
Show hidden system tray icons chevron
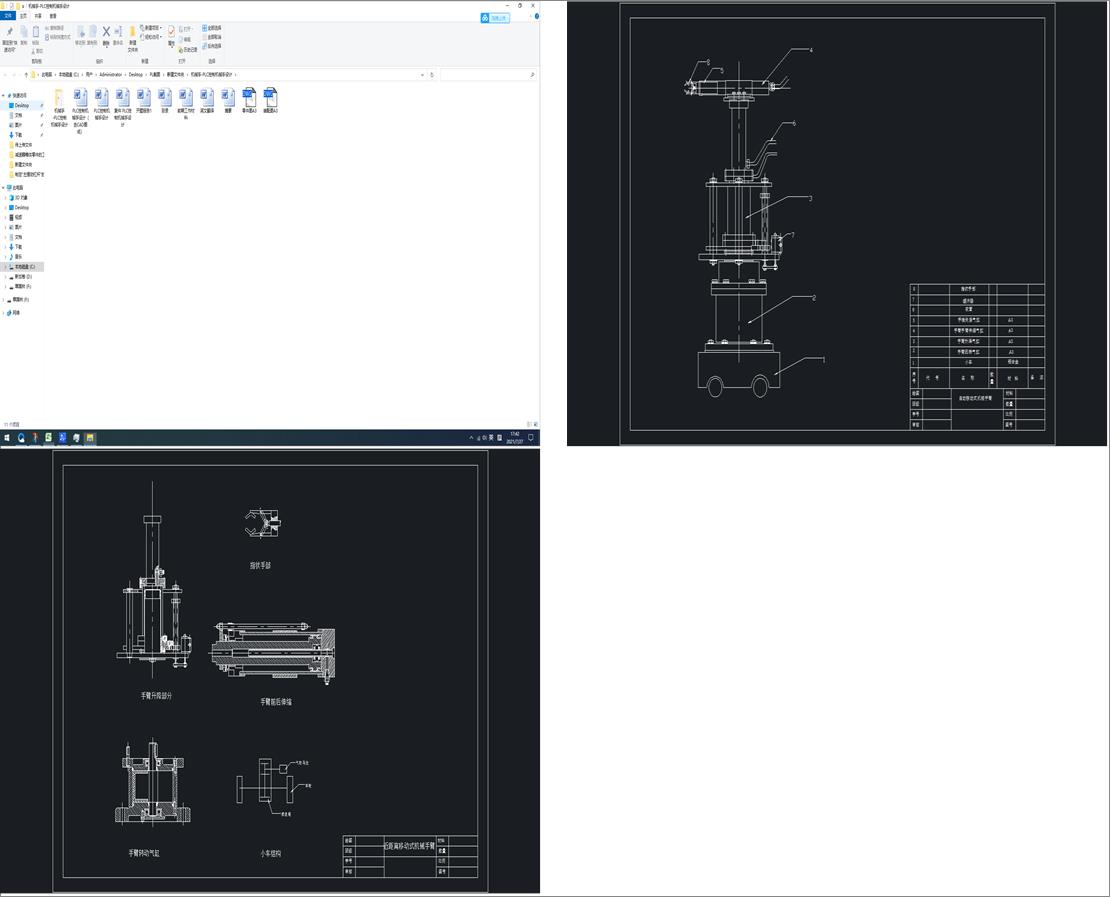coord(471,438)
